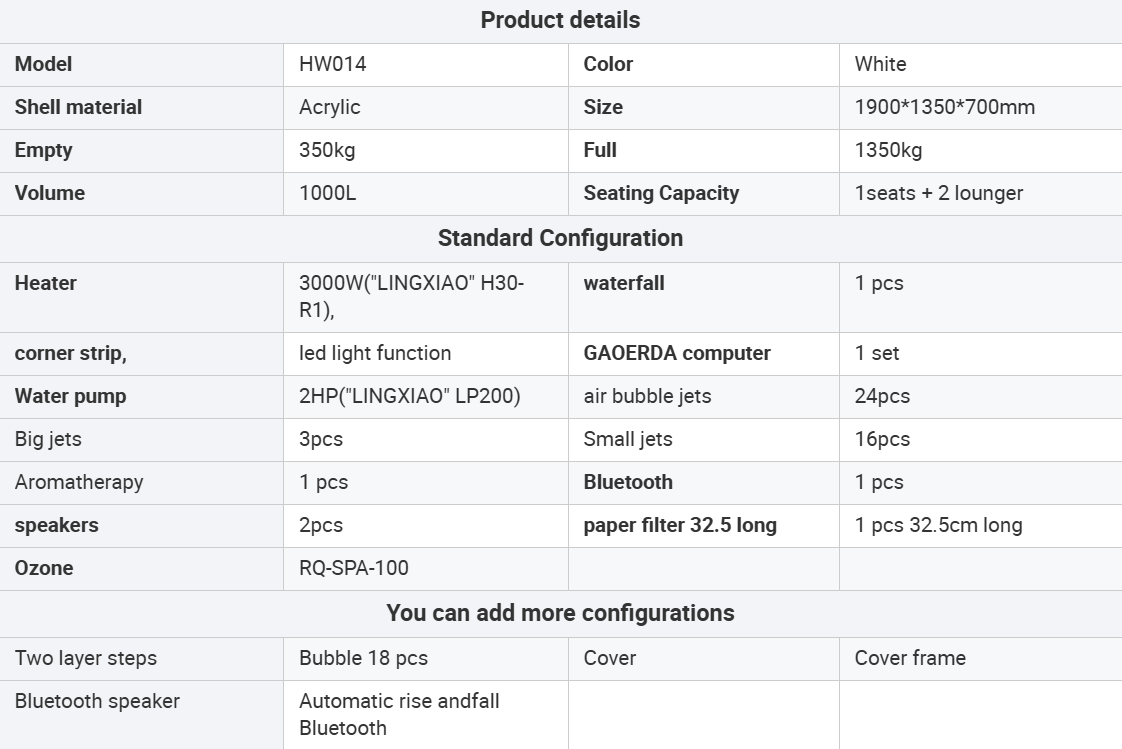The width and height of the screenshot is (1122, 749).
Task: Select the 3000W LINGXIAO heater value
Action: (411, 297)
